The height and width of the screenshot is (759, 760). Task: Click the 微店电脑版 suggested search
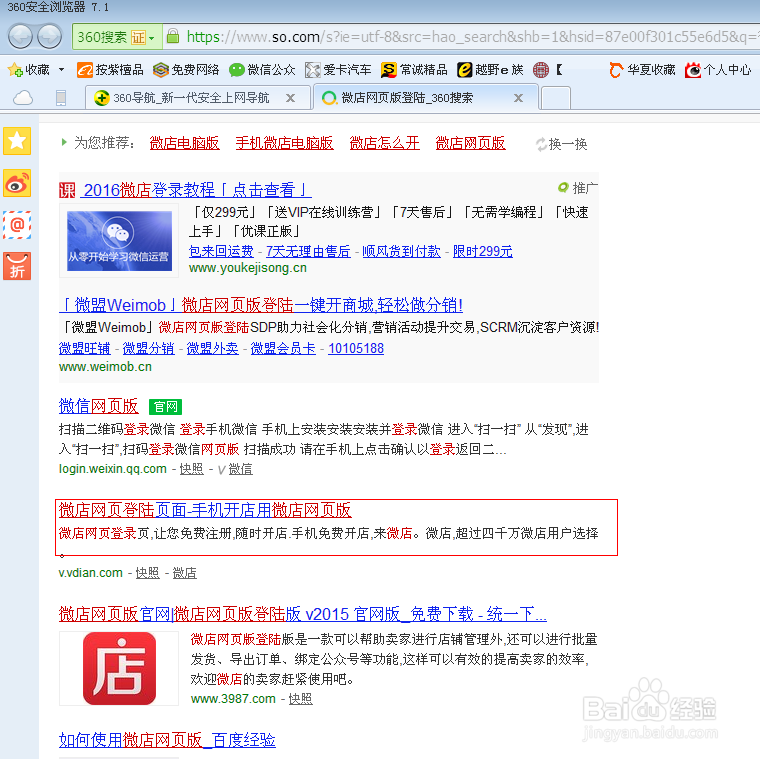(185, 143)
